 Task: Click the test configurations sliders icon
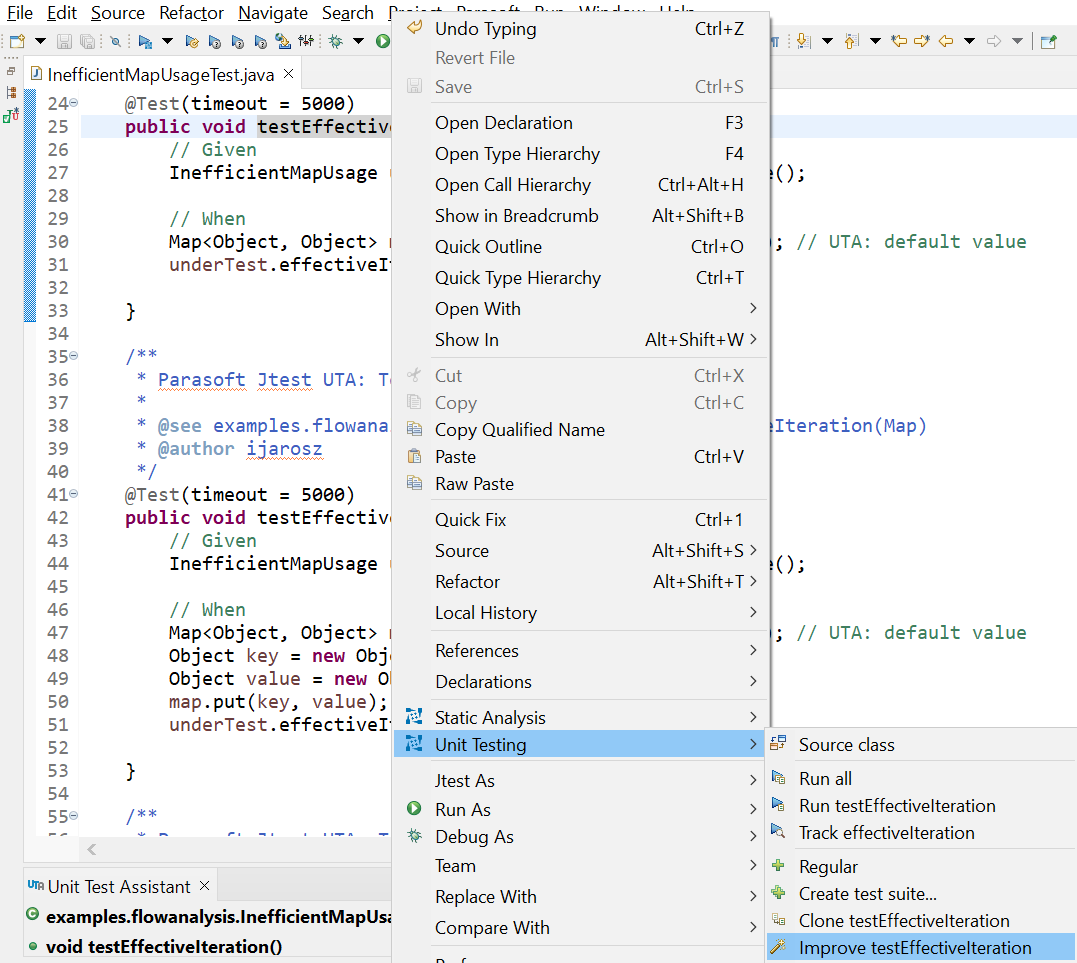306,41
